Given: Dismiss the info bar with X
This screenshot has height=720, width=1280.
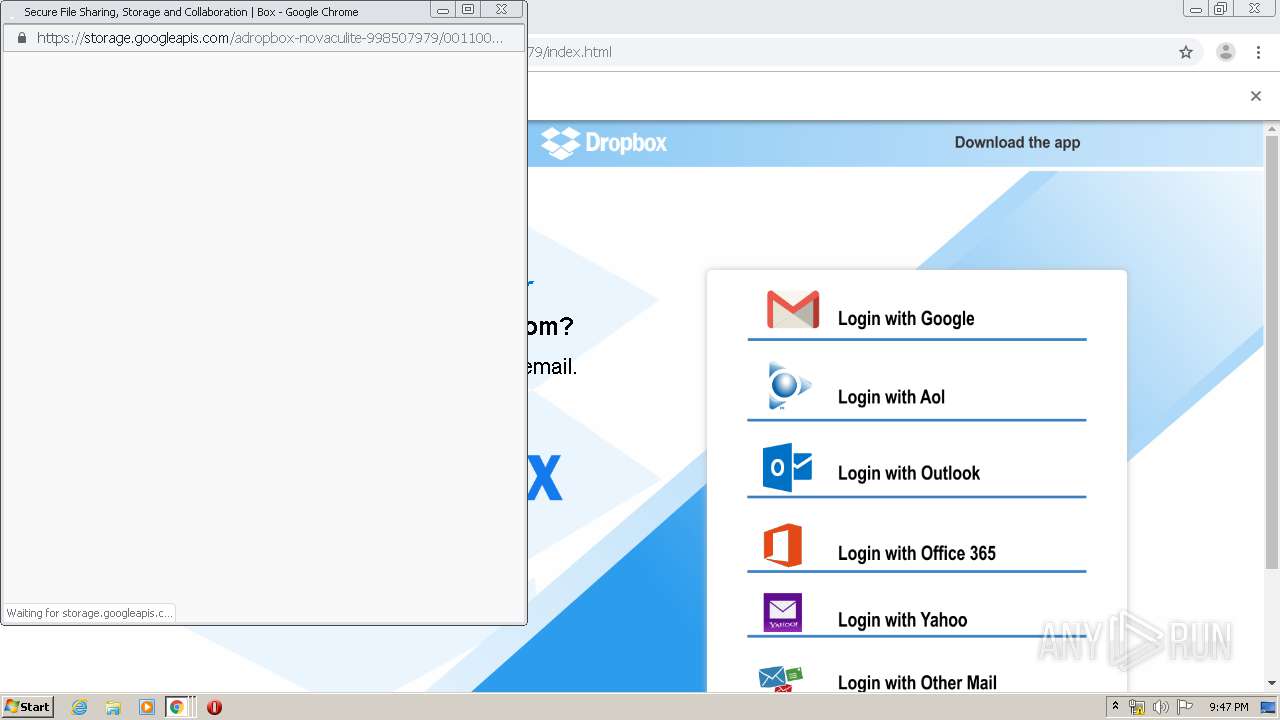Looking at the screenshot, I should 1256,96.
